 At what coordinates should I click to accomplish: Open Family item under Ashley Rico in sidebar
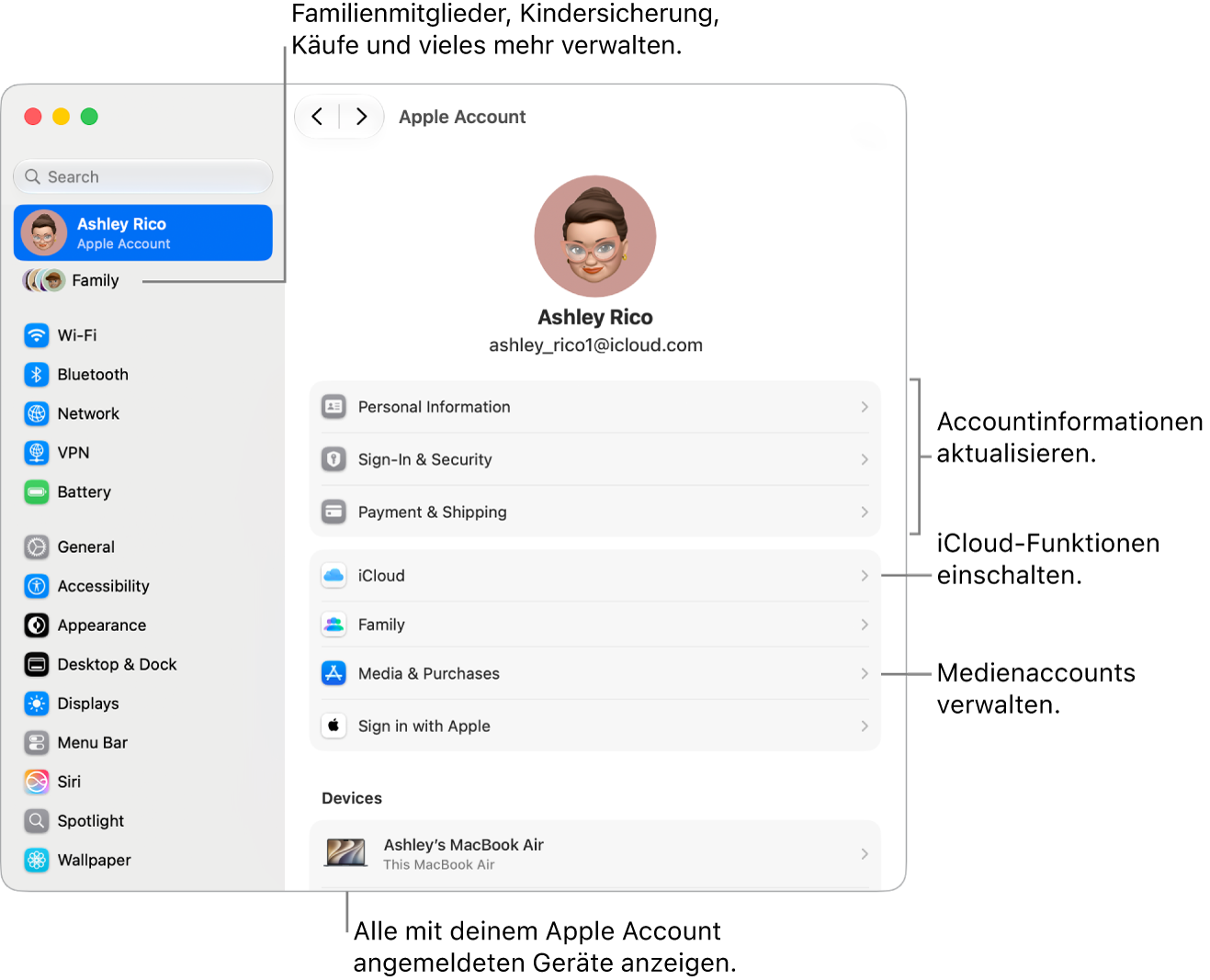pos(72,281)
